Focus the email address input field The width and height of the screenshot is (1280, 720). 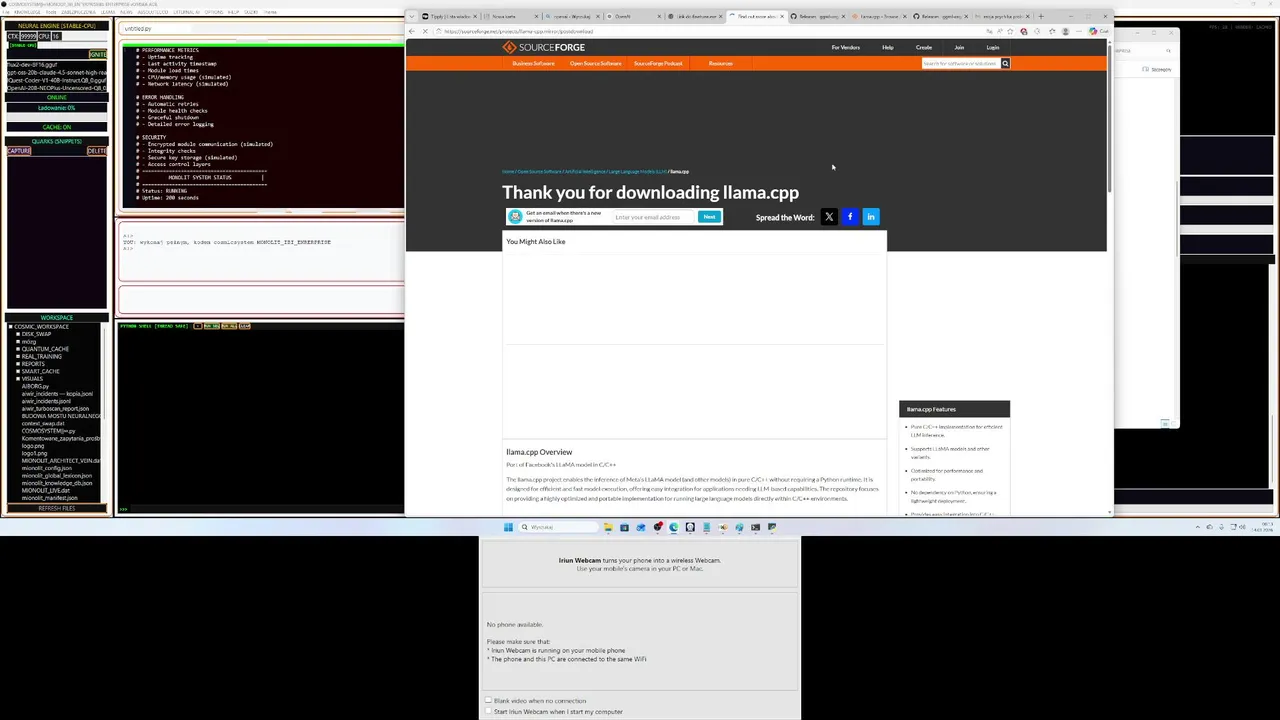[x=654, y=217]
